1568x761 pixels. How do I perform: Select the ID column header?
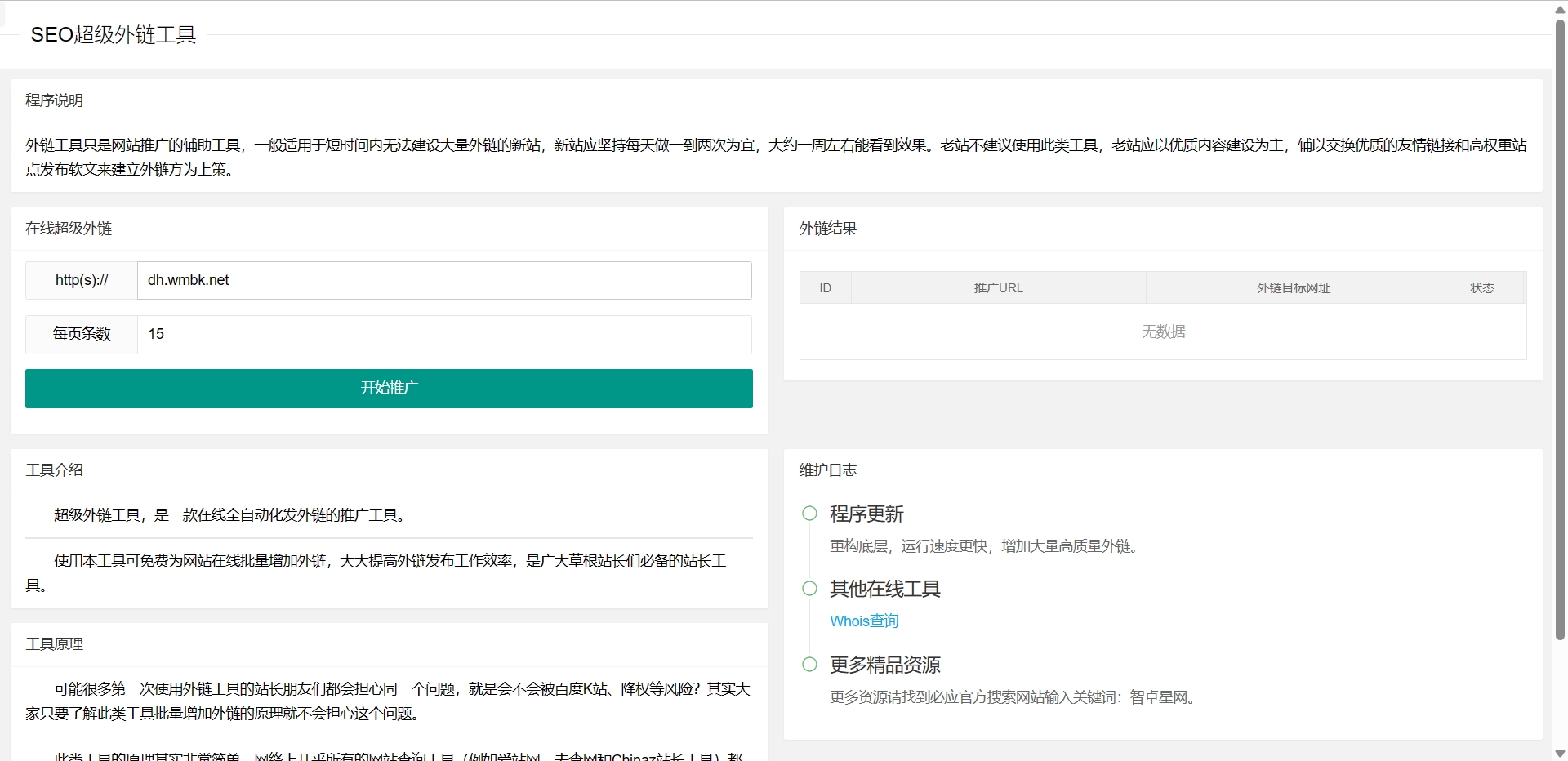coord(826,288)
